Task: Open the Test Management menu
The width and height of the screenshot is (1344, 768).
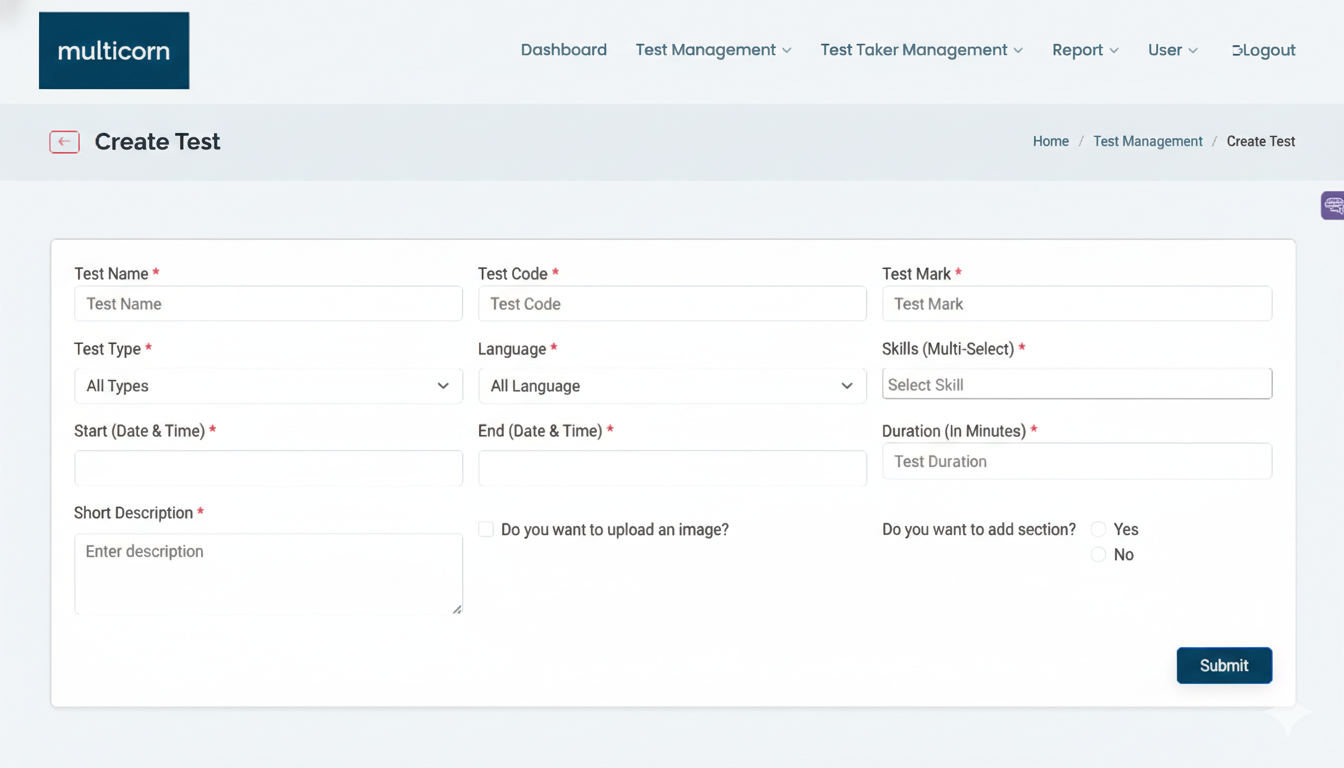Action: [x=713, y=50]
